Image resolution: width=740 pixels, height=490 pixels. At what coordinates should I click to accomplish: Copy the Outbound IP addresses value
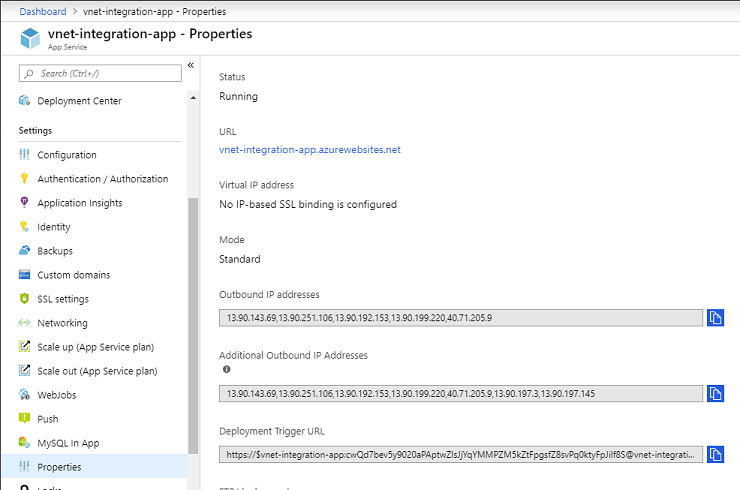[715, 318]
